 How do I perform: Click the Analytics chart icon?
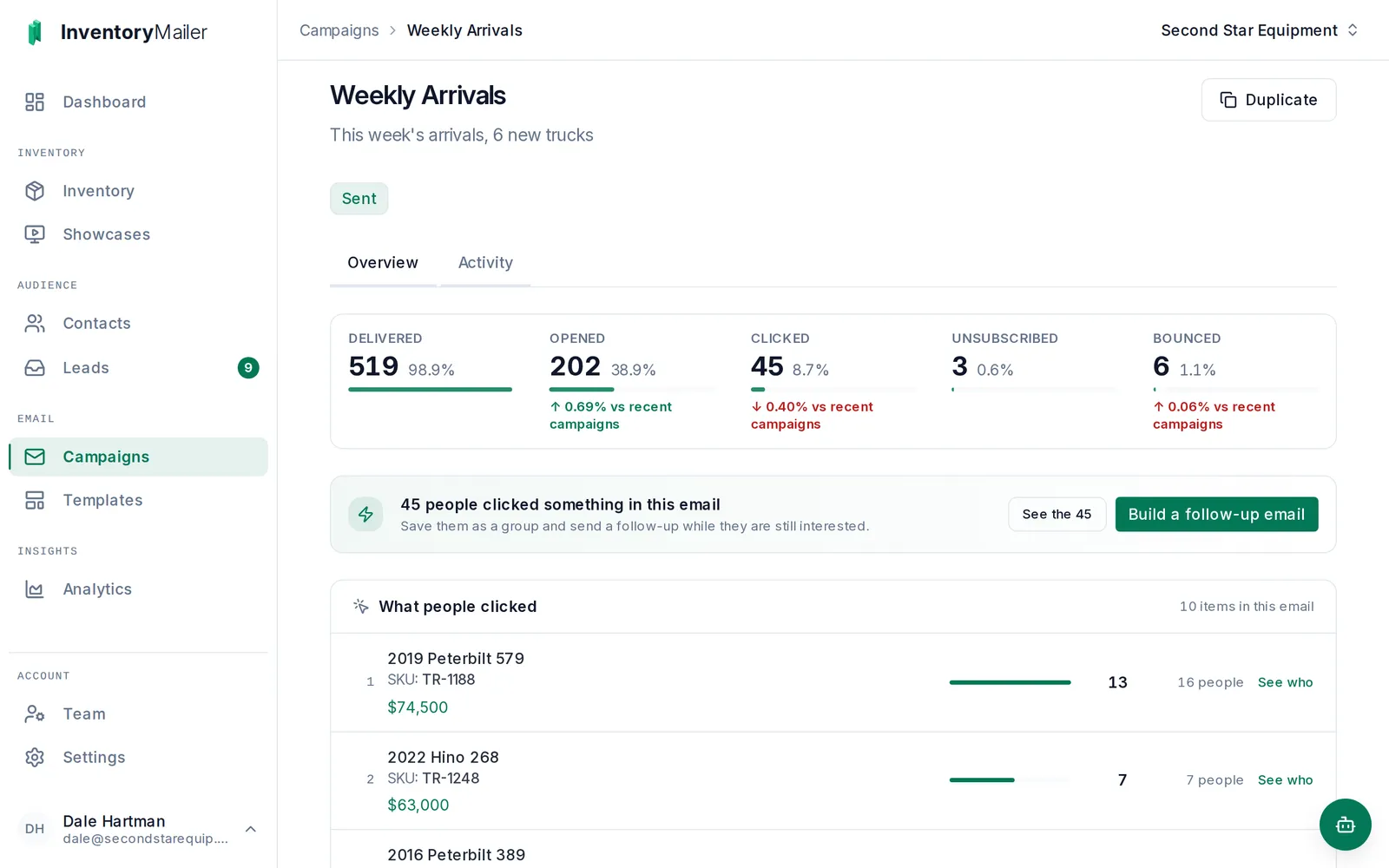(35, 589)
